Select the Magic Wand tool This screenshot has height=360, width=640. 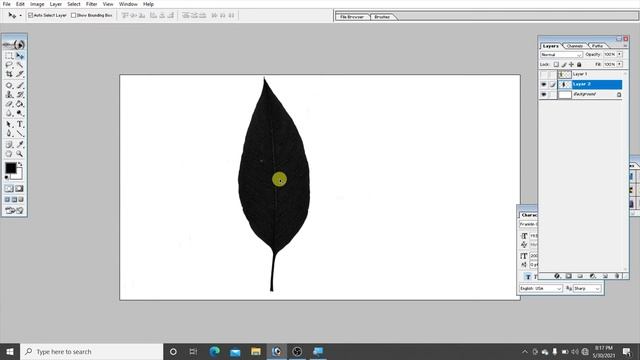pyautogui.click(x=20, y=65)
